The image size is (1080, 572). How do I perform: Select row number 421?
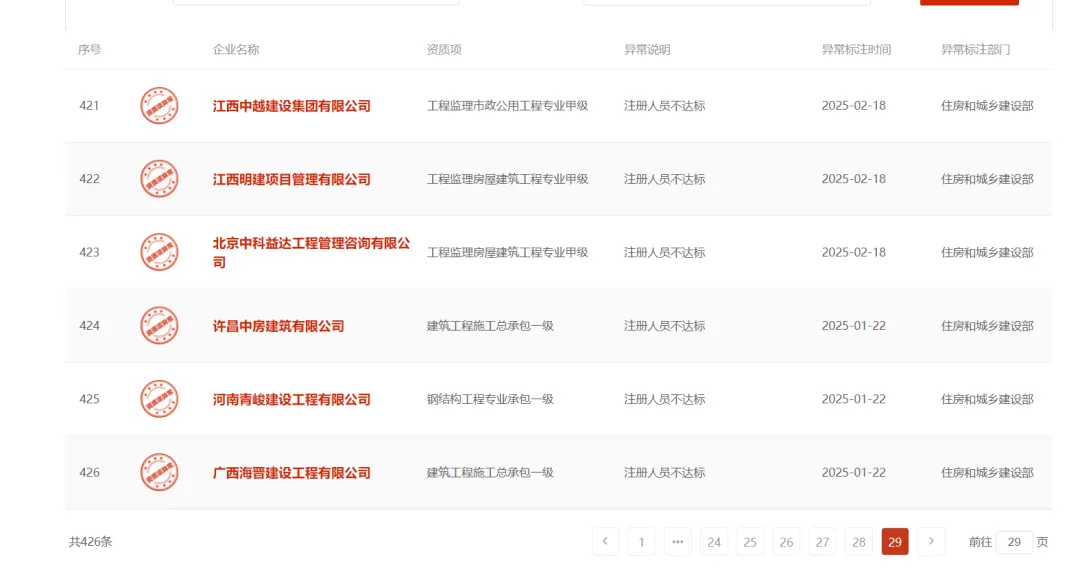90,105
